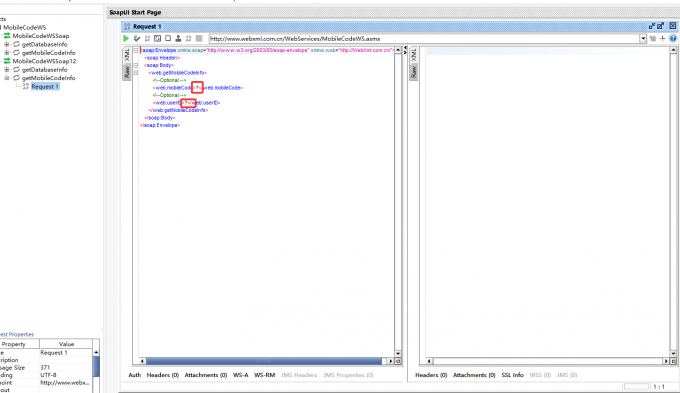Switch request editor to XML view tab

tap(127, 55)
